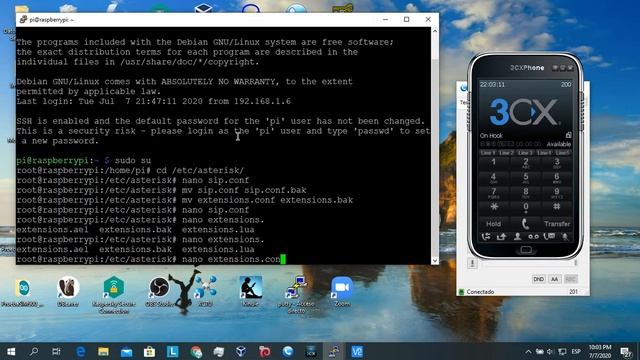Viewport: 640px width, 360px height.
Task: Open the OBS Studio desktop shortcut
Action: coord(159,291)
